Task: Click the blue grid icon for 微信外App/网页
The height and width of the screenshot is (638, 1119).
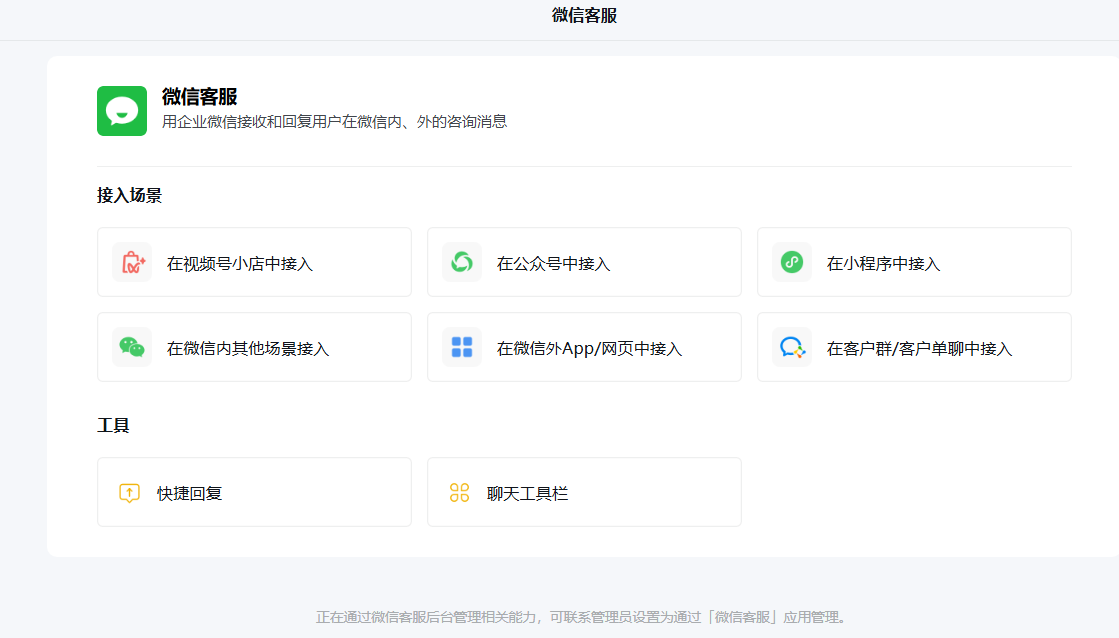Action: pyautogui.click(x=462, y=348)
